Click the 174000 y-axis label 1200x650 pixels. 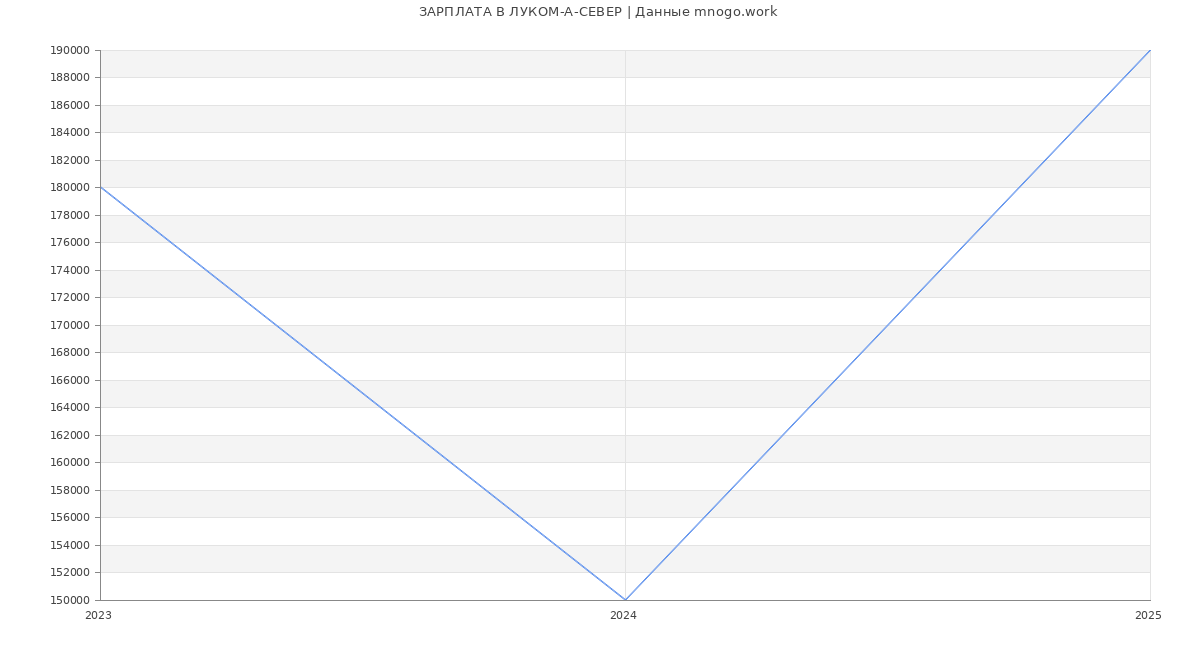click(70, 270)
